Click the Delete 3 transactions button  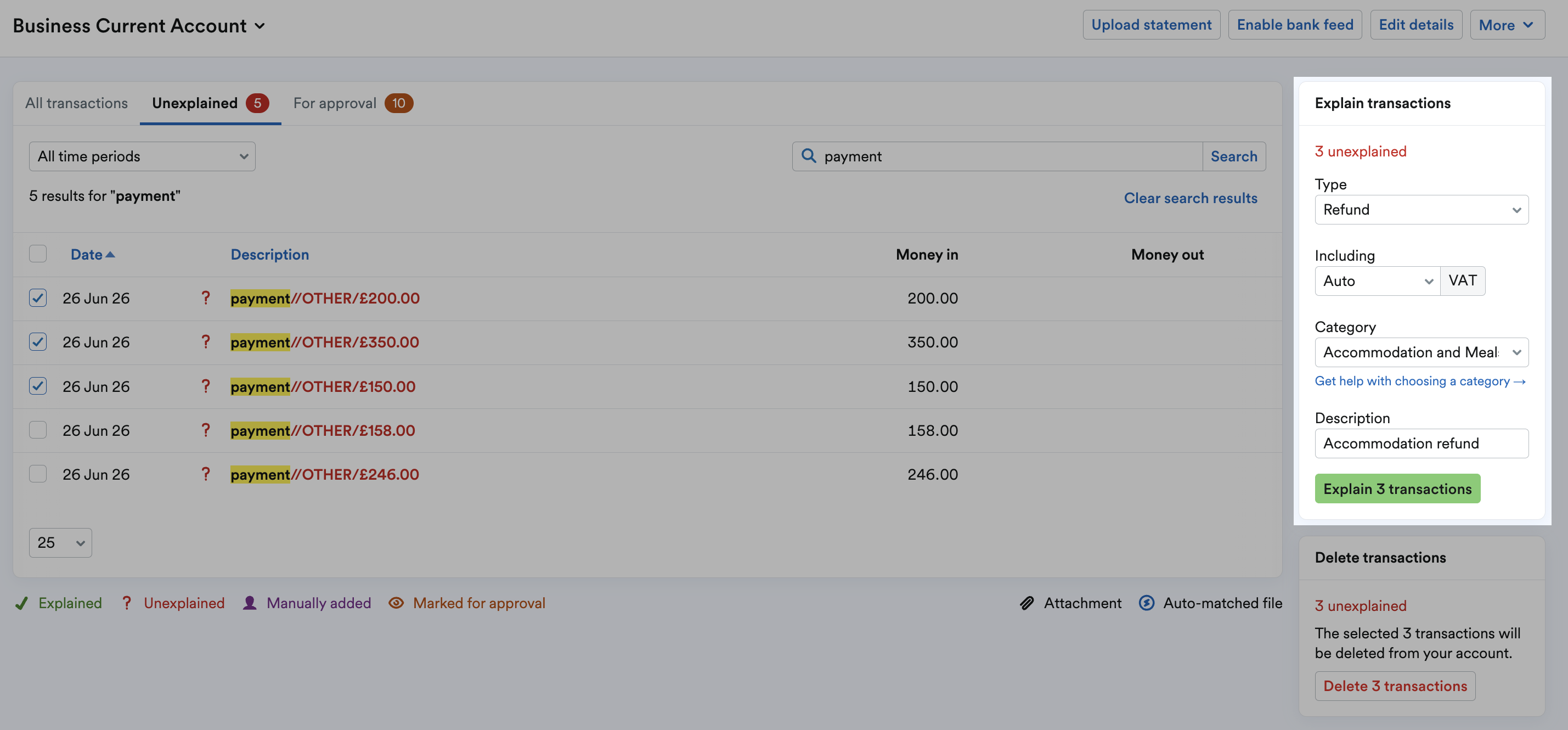point(1395,686)
